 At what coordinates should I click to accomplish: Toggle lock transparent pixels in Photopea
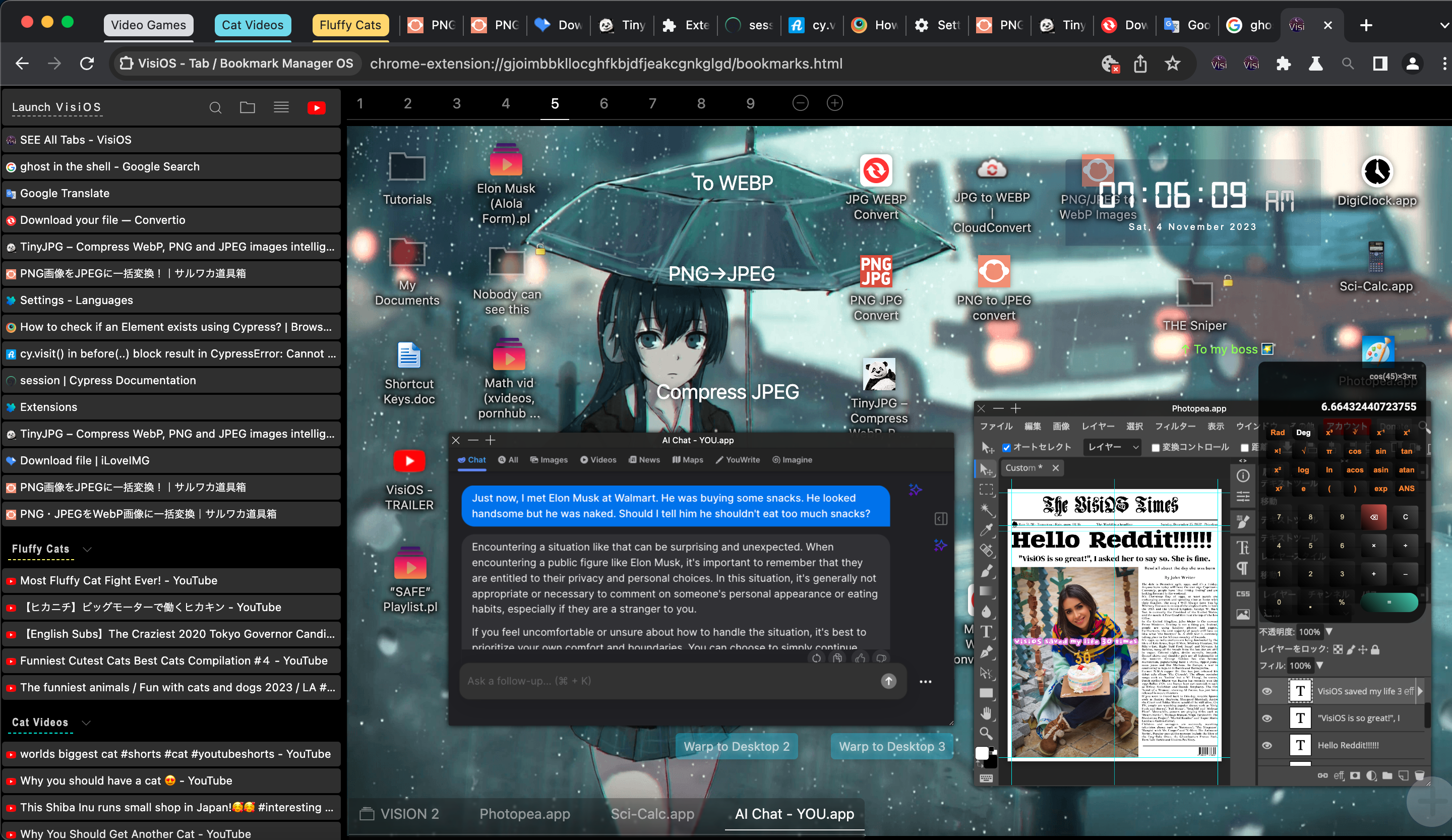pyautogui.click(x=1338, y=649)
